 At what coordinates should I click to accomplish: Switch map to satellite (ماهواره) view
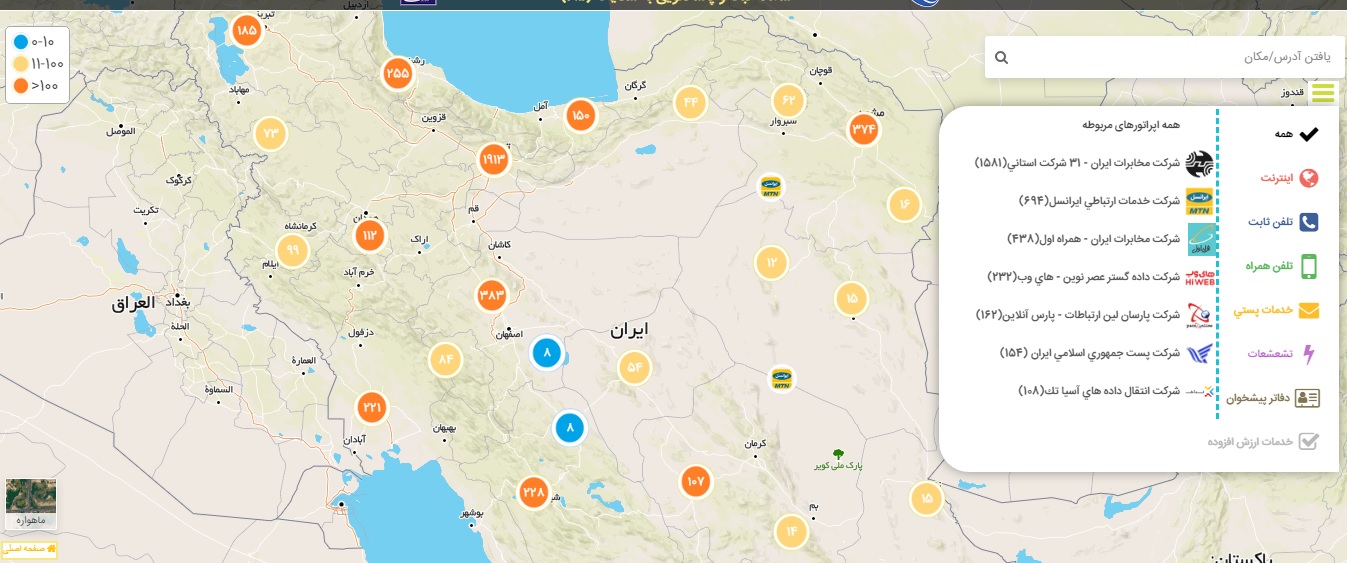pyautogui.click(x=31, y=503)
